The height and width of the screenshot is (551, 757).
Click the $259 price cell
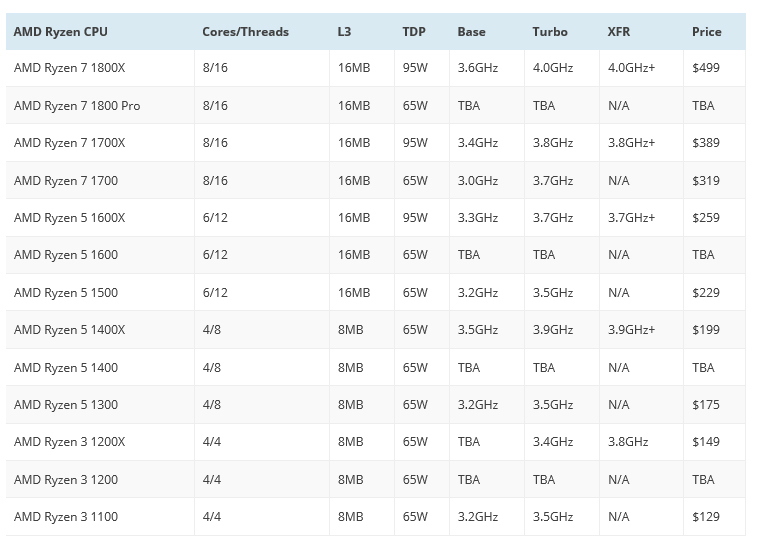pyautogui.click(x=705, y=218)
